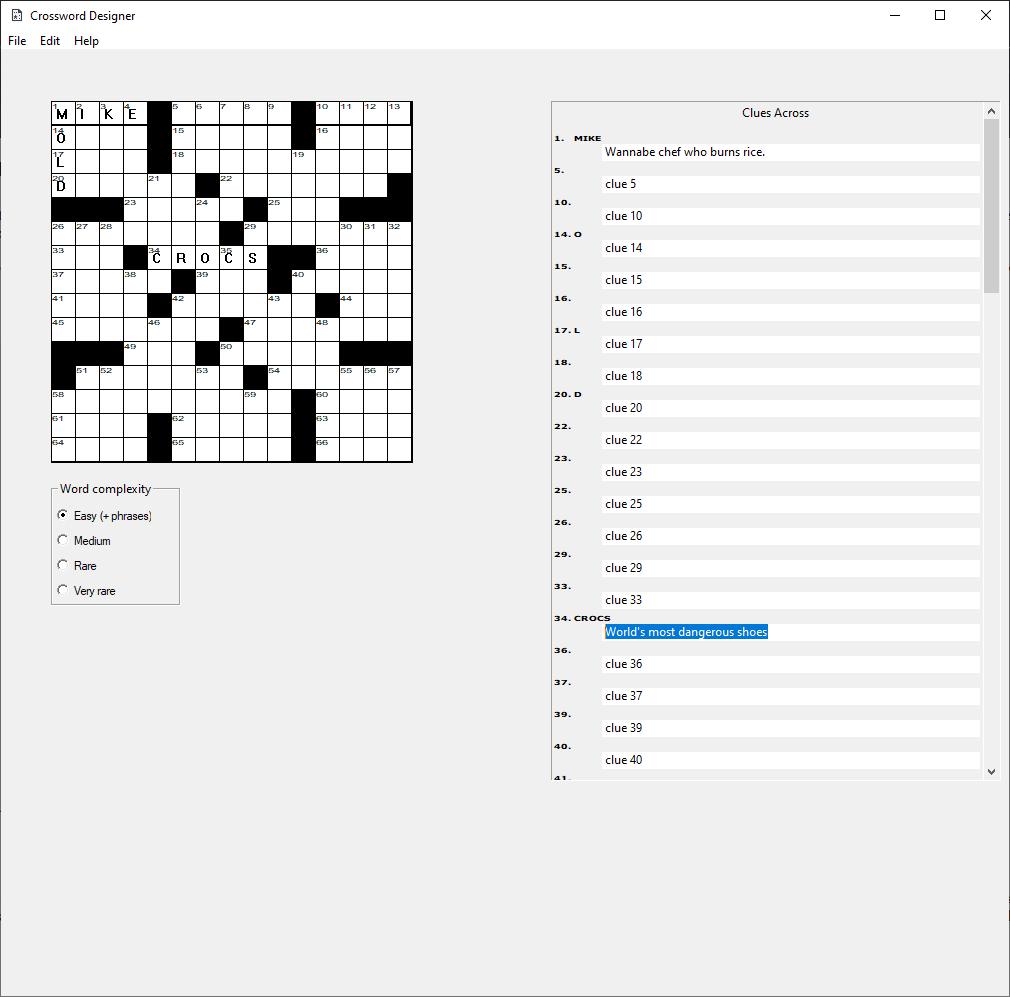This screenshot has height=997, width=1010.
Task: Click the '1. MIKE' clue label
Action: 578,138
